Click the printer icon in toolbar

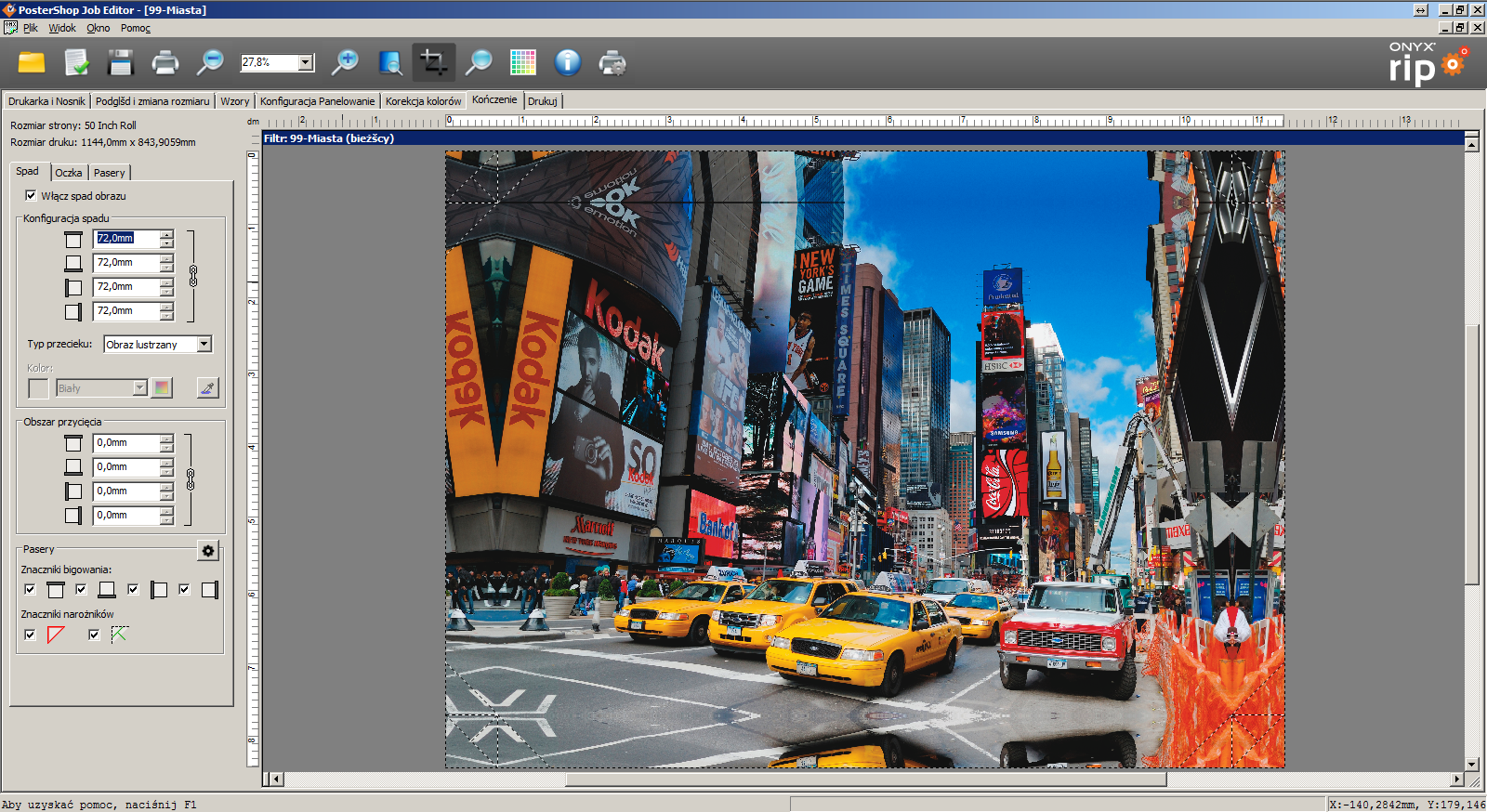click(164, 63)
